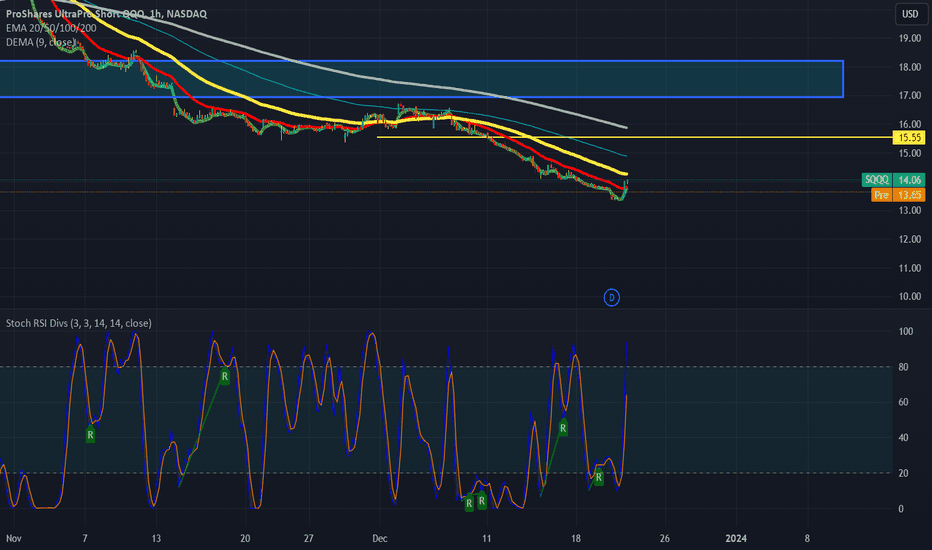The image size is (932, 550).
Task: Click the R marker near Dec 18 low
Action: click(599, 477)
